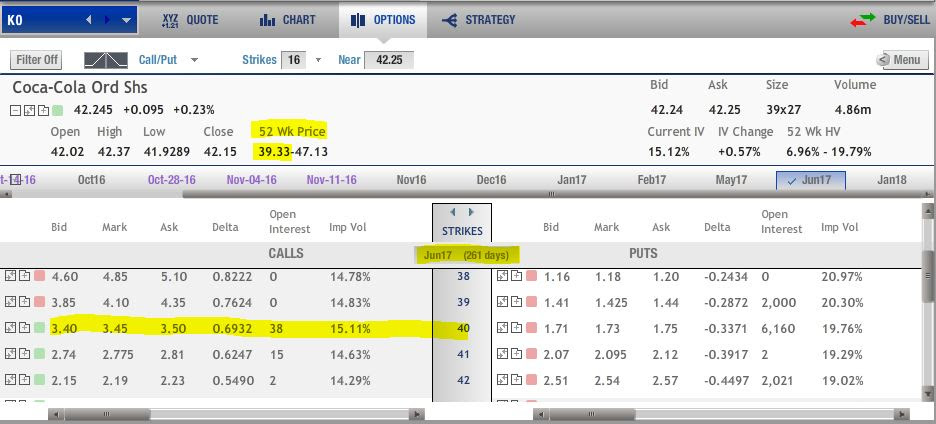Click left arrow above Strikes column header
This screenshot has width=936, height=424.
click(x=452, y=212)
